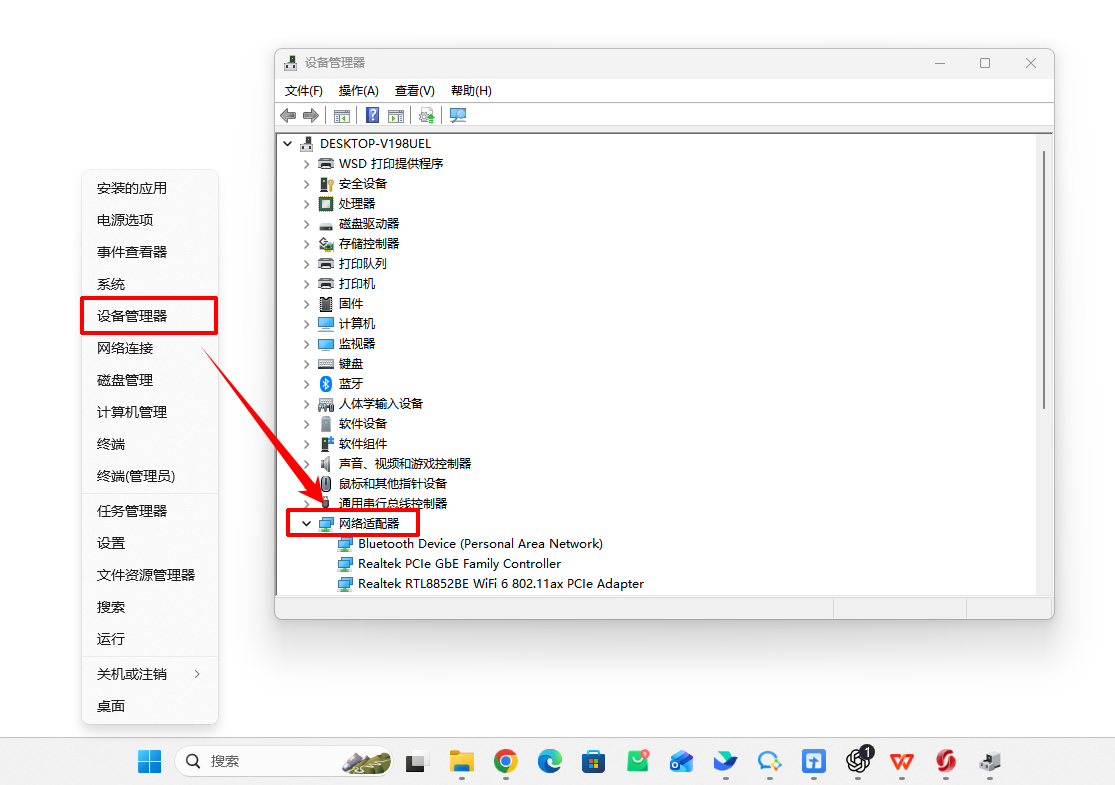Select the 键盘 keyboard icon in tree
The height and width of the screenshot is (785, 1115).
[x=326, y=364]
